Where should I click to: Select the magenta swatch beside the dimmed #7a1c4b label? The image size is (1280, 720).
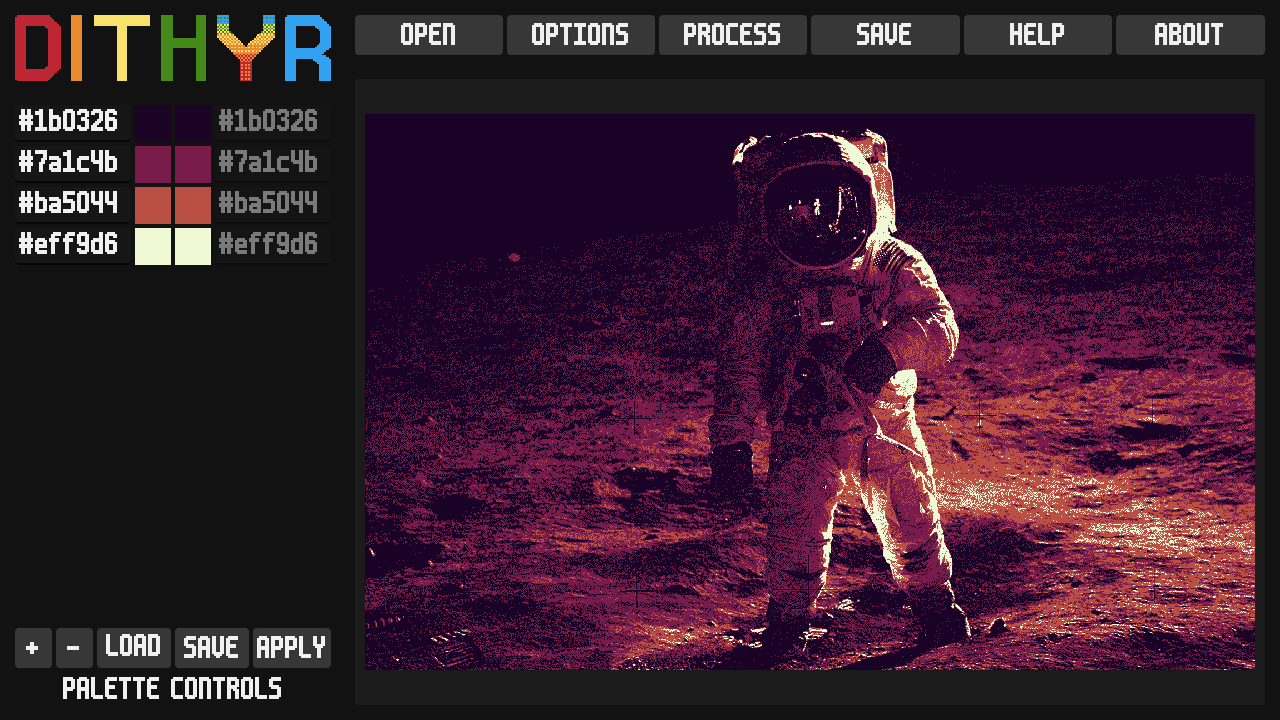193,164
